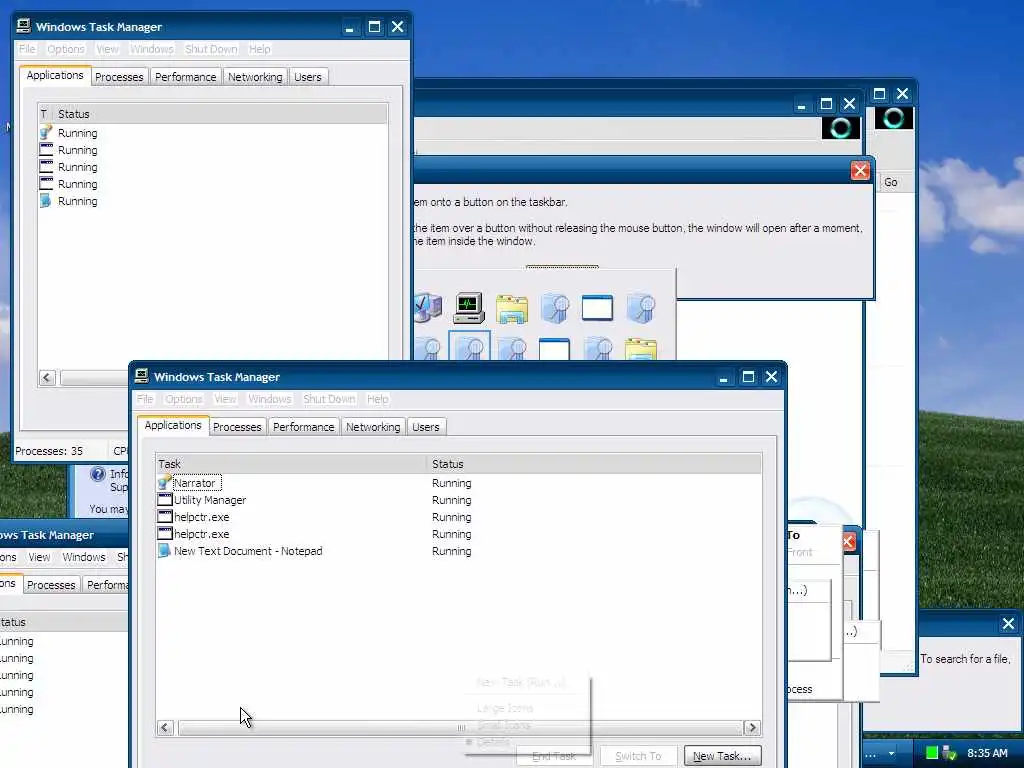Click title bar icon of front Task Manager
This screenshot has width=1024, height=768.
click(x=142, y=376)
